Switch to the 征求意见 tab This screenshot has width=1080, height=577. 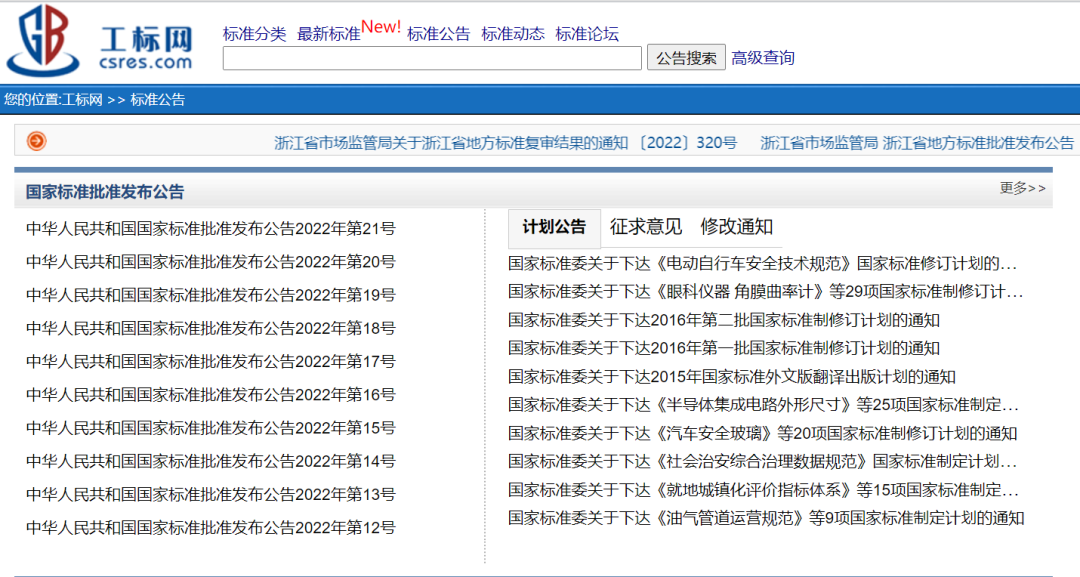click(645, 227)
